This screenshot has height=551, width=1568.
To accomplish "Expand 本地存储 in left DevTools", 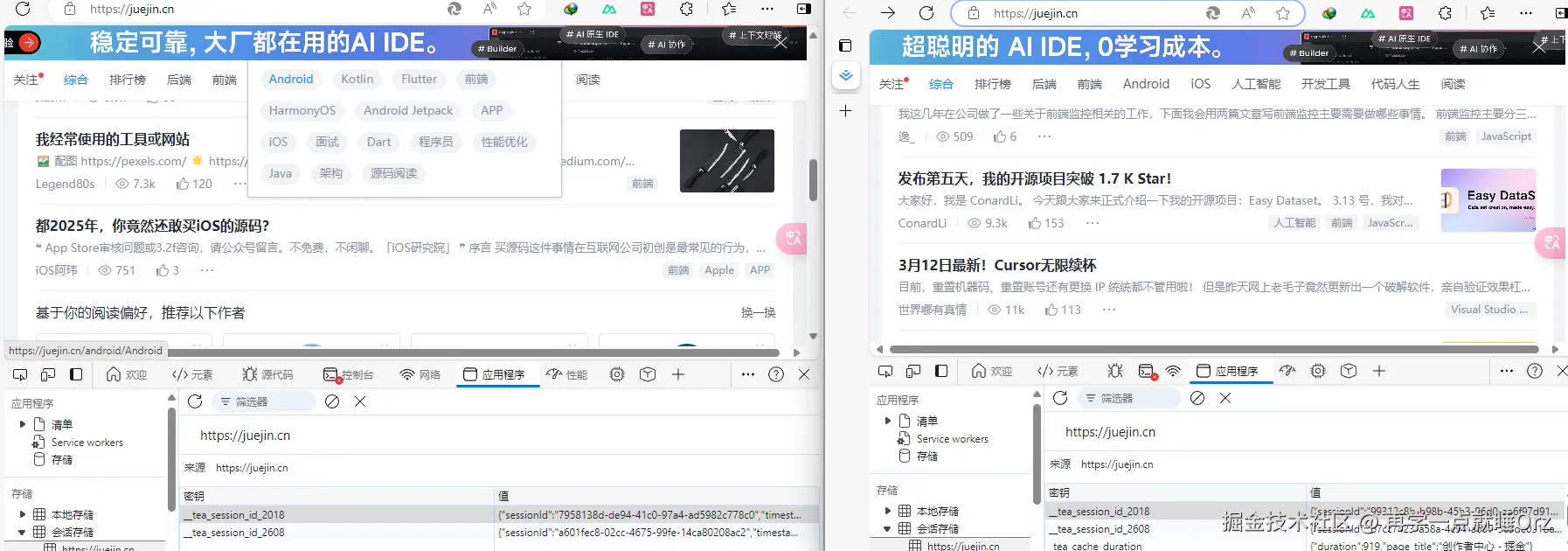I will click(x=23, y=514).
